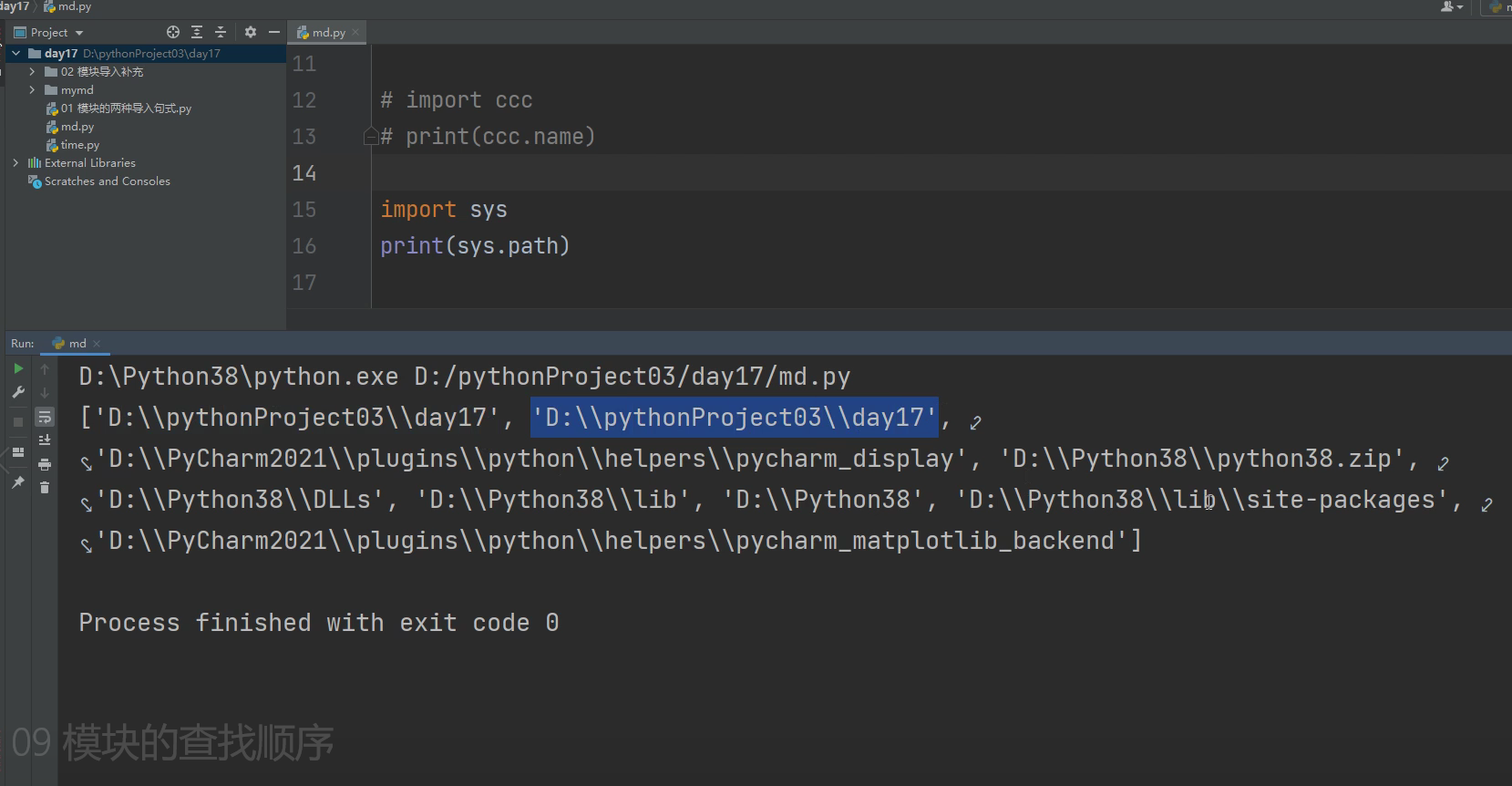Clear console with the trash icon
1512x786 pixels.
(44, 487)
